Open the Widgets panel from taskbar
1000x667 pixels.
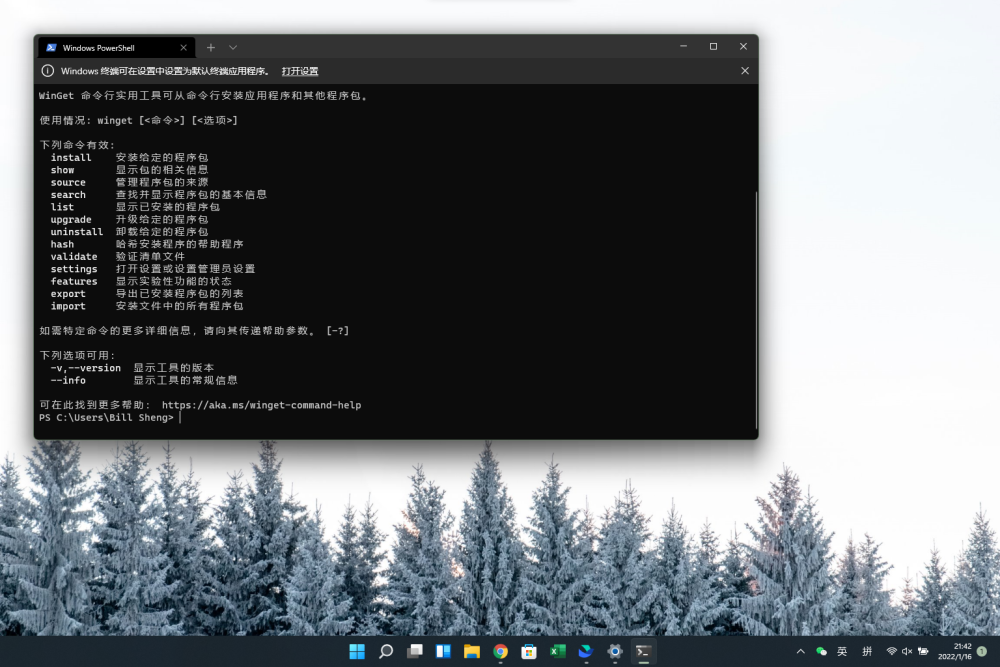[x=443, y=652]
